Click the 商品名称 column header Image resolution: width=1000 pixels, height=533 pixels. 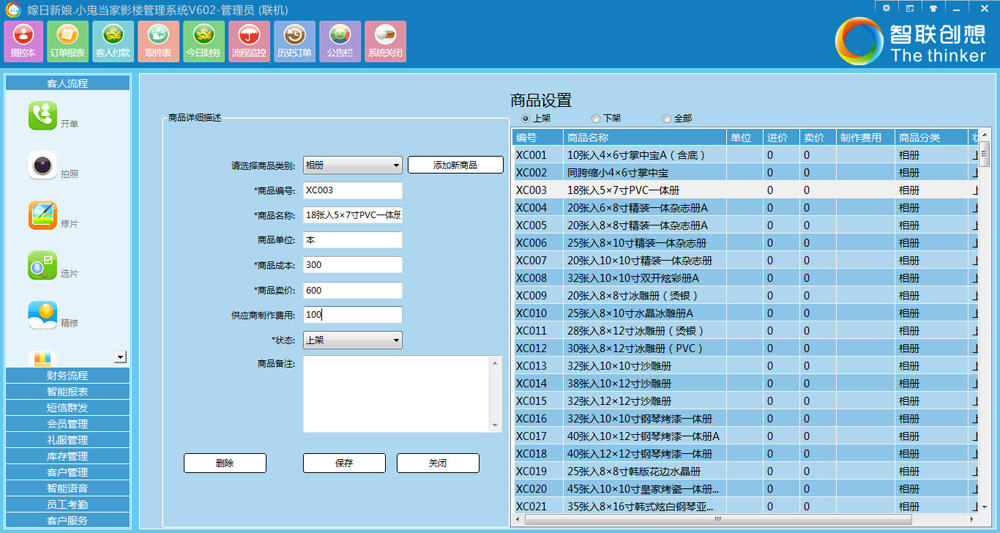point(644,138)
